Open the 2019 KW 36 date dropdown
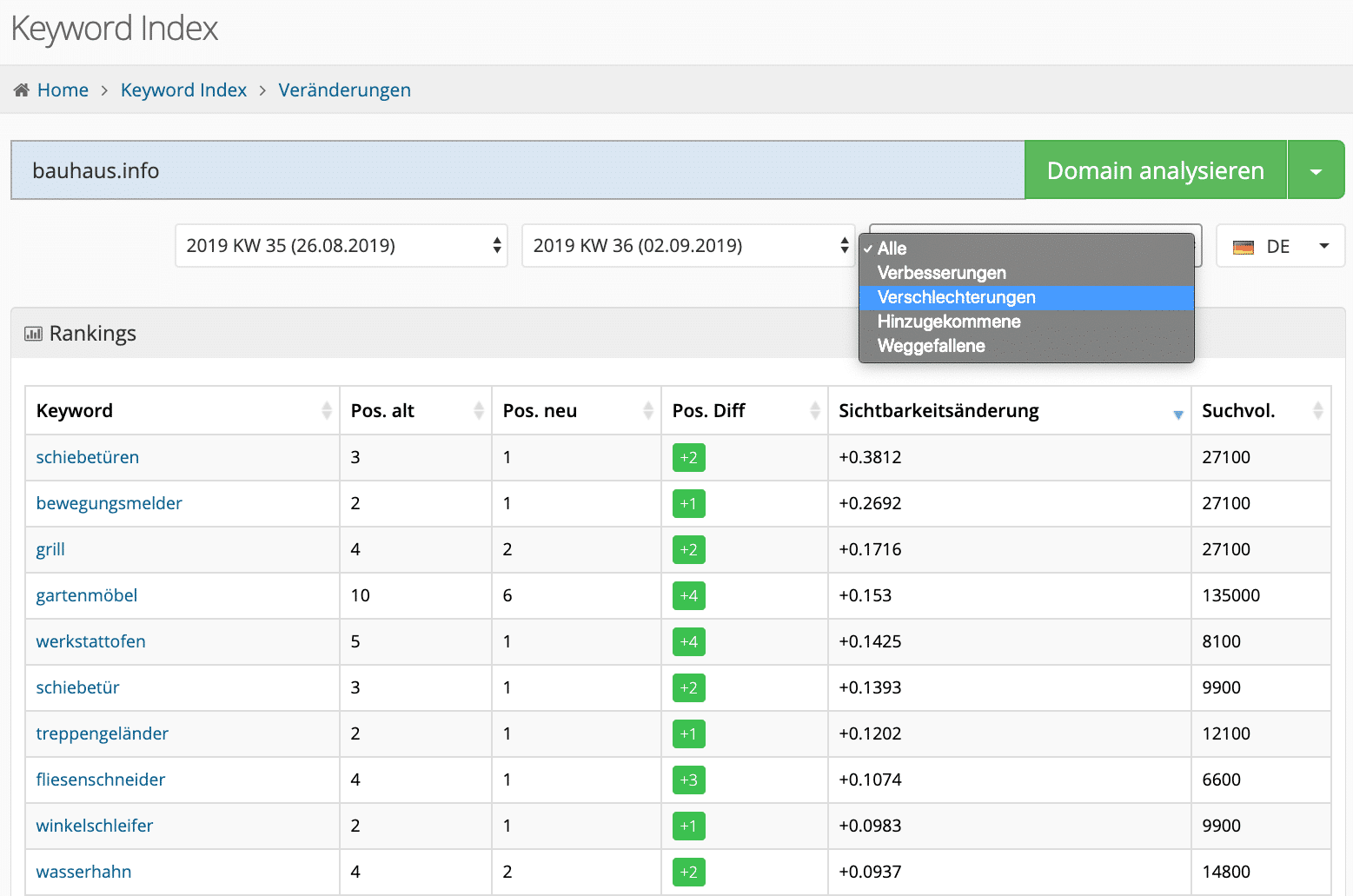This screenshot has height=896, width=1353. (x=688, y=246)
